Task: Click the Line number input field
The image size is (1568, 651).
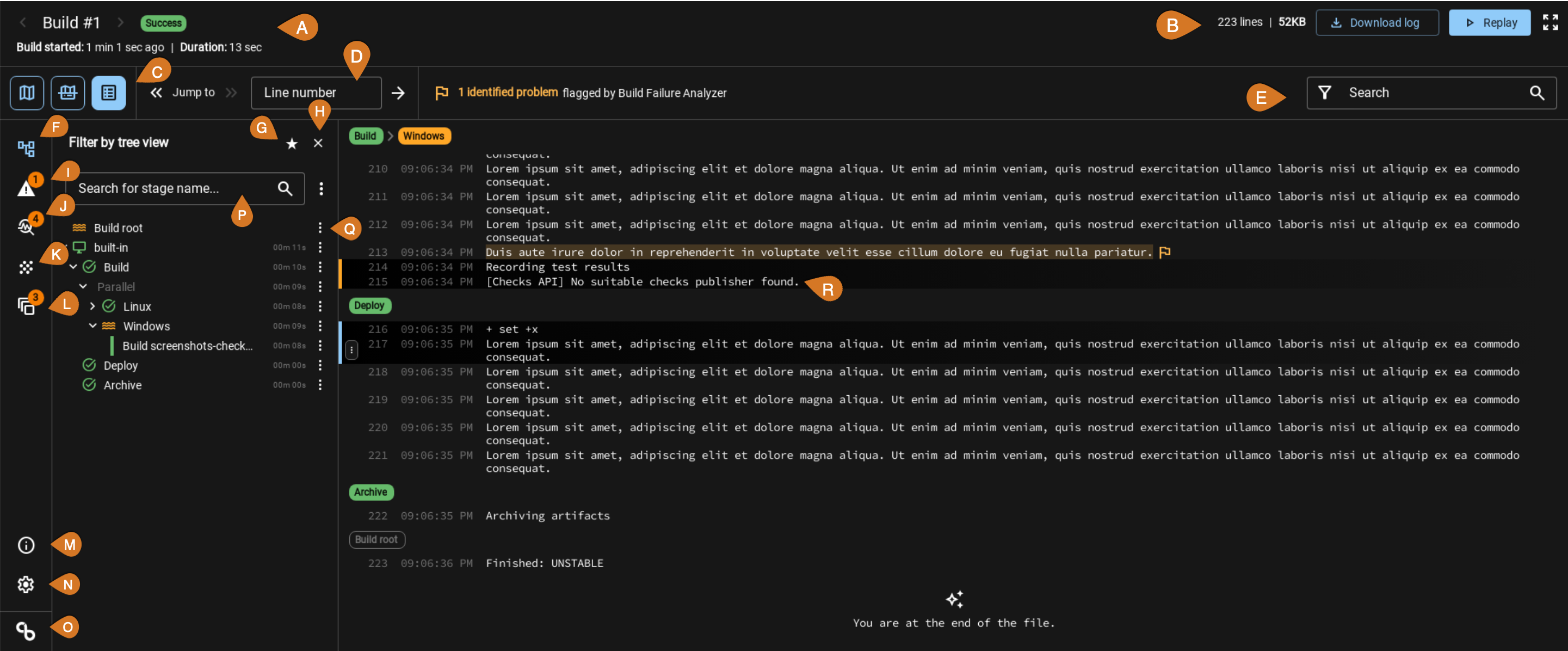Action: (x=316, y=93)
